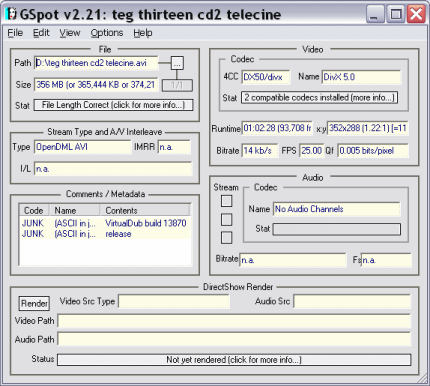Viewport: 430px width, 386px height.
Task: Click '2 compatible codecs installed' button
Action: pos(319,98)
